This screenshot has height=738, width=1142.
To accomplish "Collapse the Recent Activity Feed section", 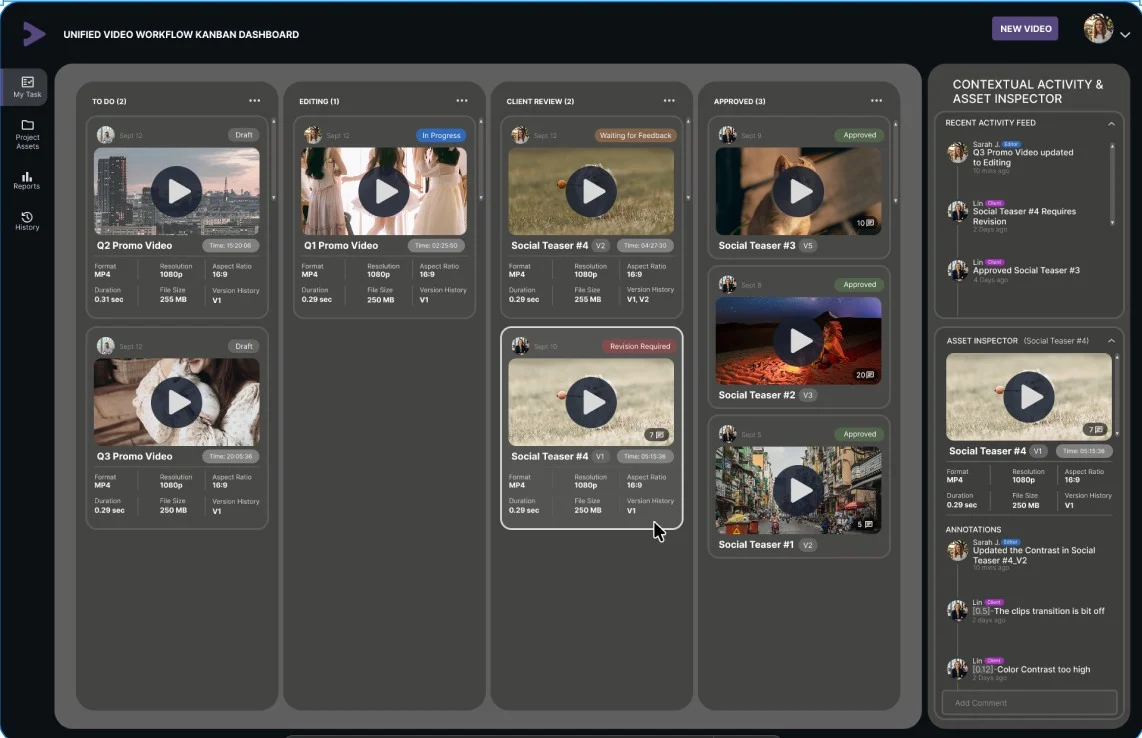I will 1111,124.
